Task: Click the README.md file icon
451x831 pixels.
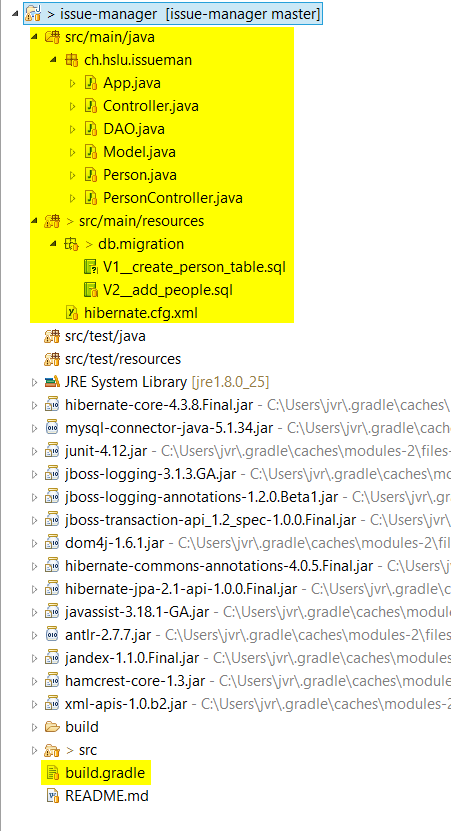Action: tap(52, 796)
